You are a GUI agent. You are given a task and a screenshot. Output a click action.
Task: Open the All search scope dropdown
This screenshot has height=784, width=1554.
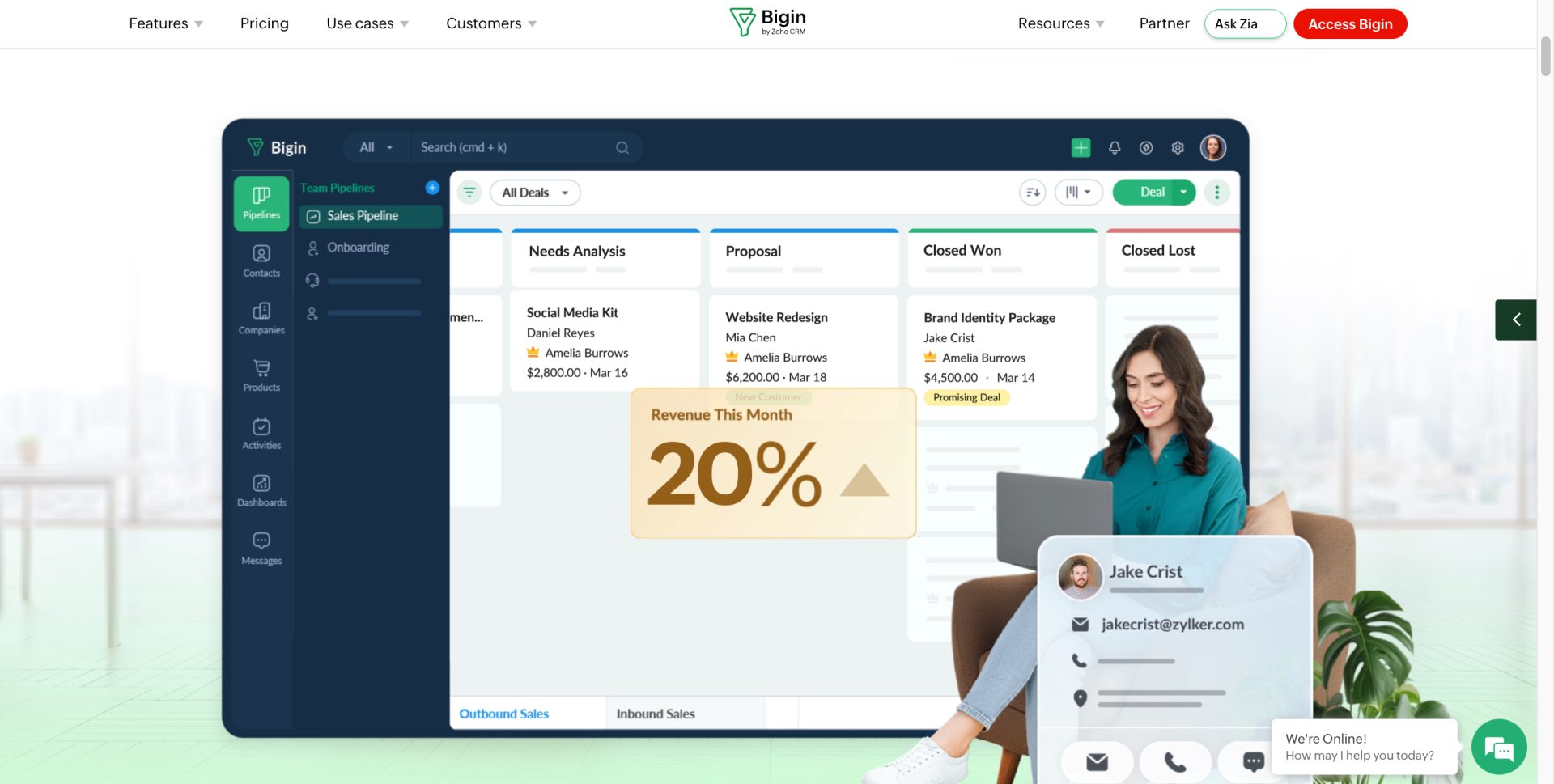(376, 147)
